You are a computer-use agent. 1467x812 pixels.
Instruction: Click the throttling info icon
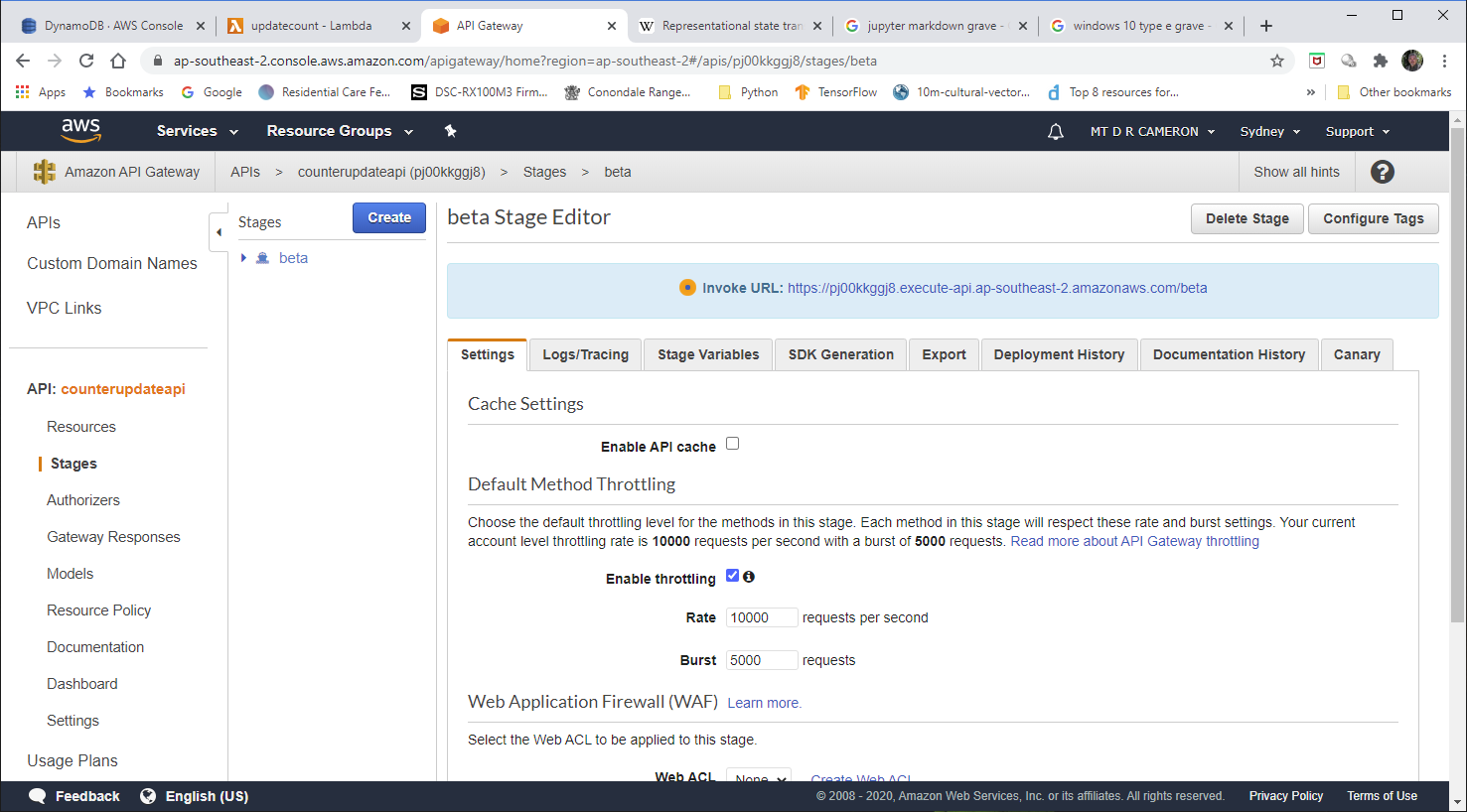[x=749, y=577]
